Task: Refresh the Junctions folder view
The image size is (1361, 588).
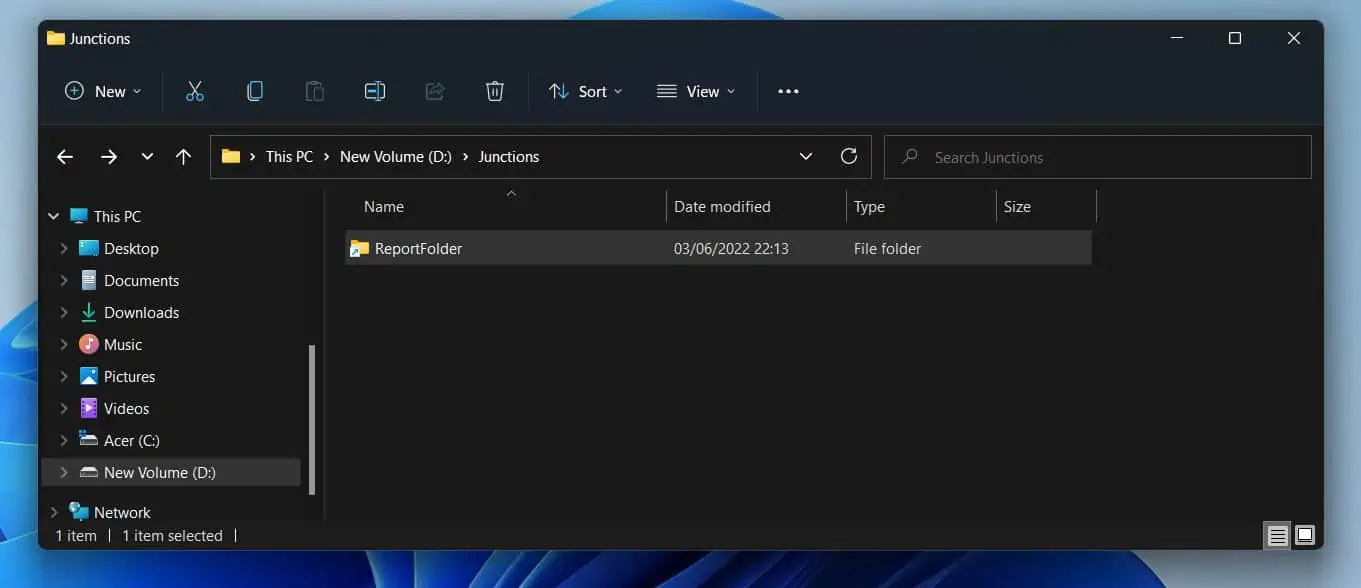Action: pyautogui.click(x=849, y=156)
